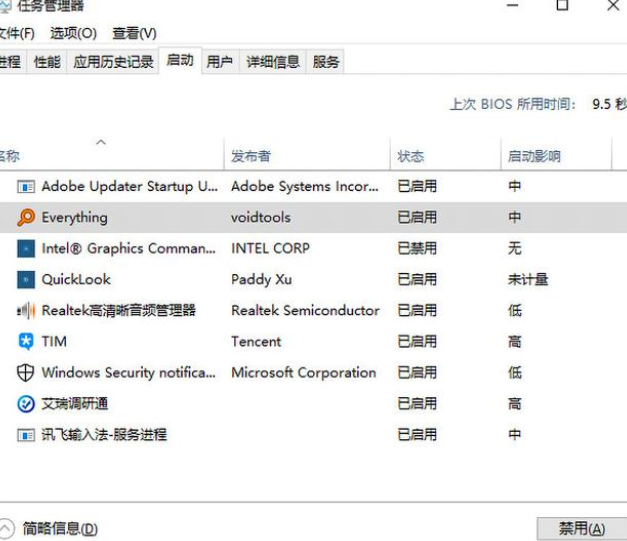Viewport: 627px width, 541px height.
Task: Click the 讯飞输入法 service icon
Action: (x=26, y=435)
